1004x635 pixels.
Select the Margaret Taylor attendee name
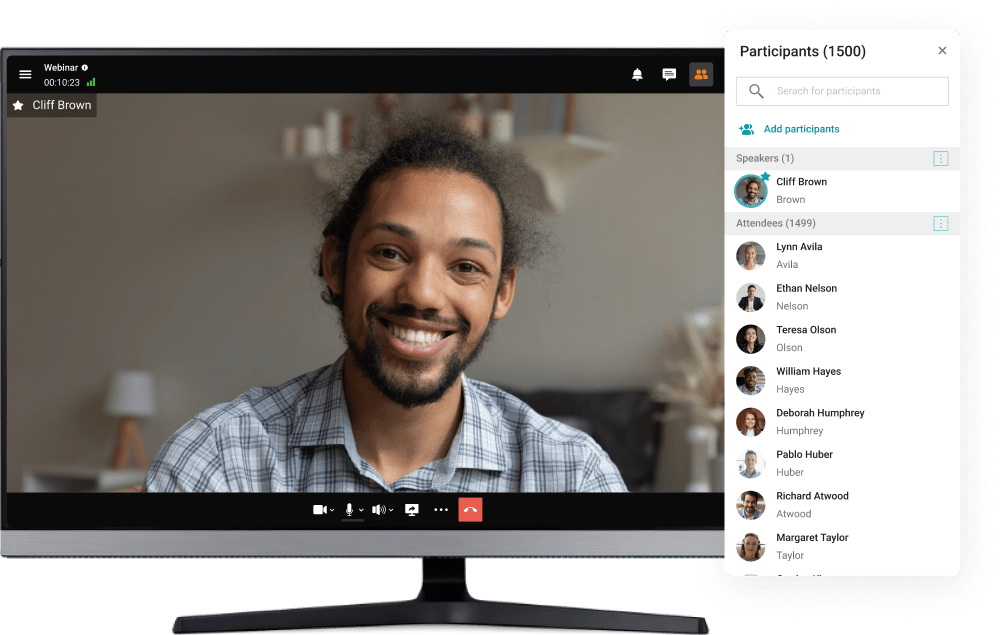pos(812,538)
